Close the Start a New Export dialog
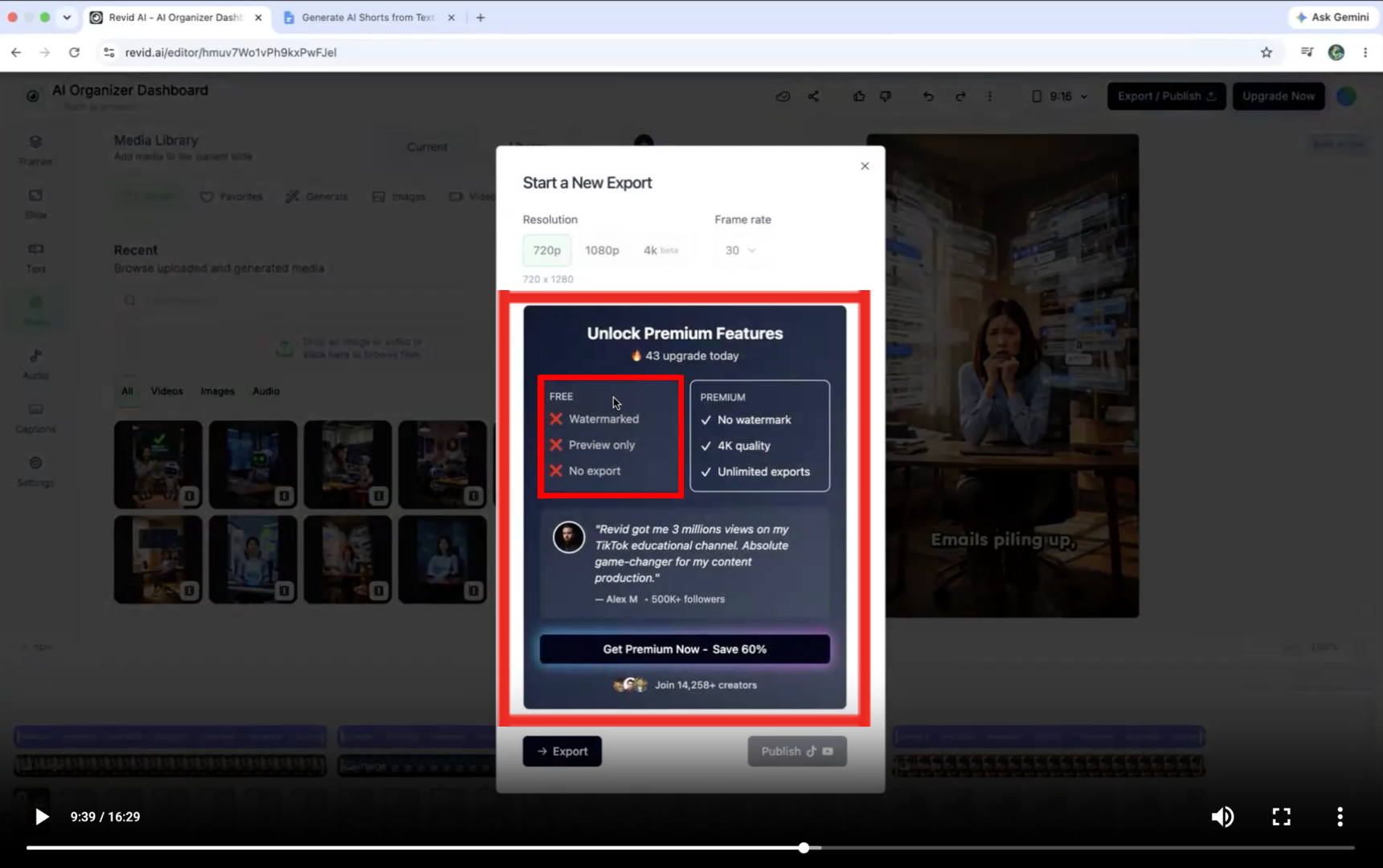This screenshot has width=1383, height=868. tap(865, 166)
